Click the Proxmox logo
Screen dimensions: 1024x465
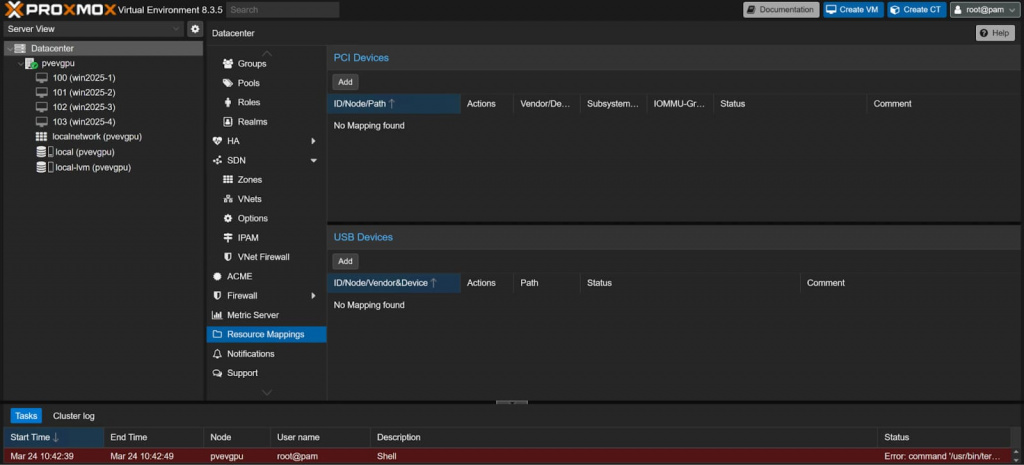click(60, 9)
